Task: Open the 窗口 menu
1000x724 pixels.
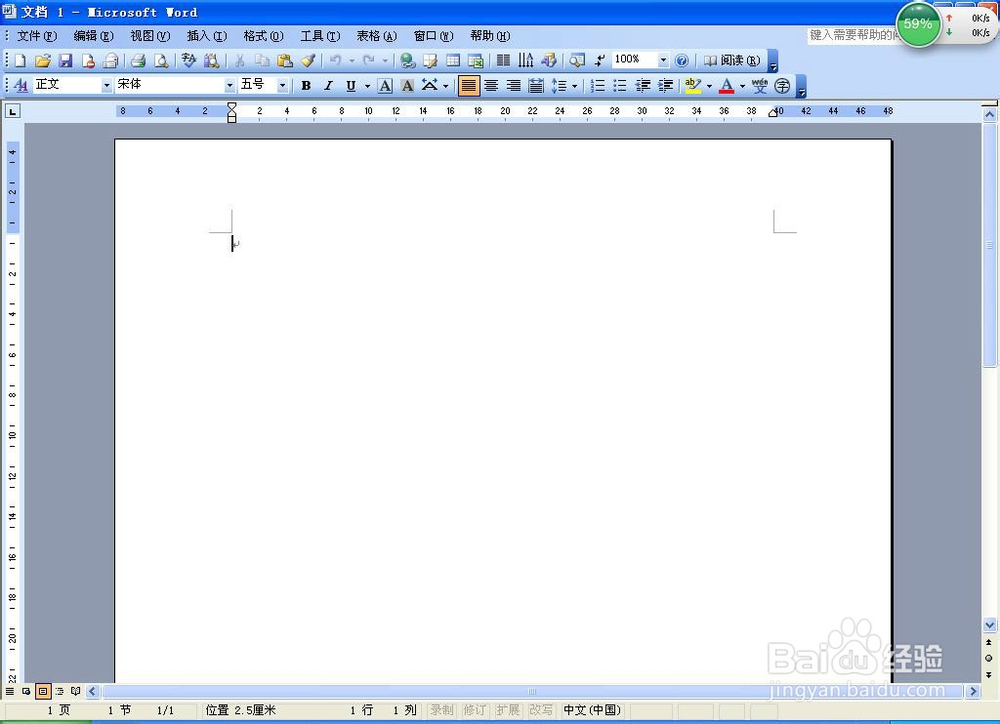Action: pos(434,36)
